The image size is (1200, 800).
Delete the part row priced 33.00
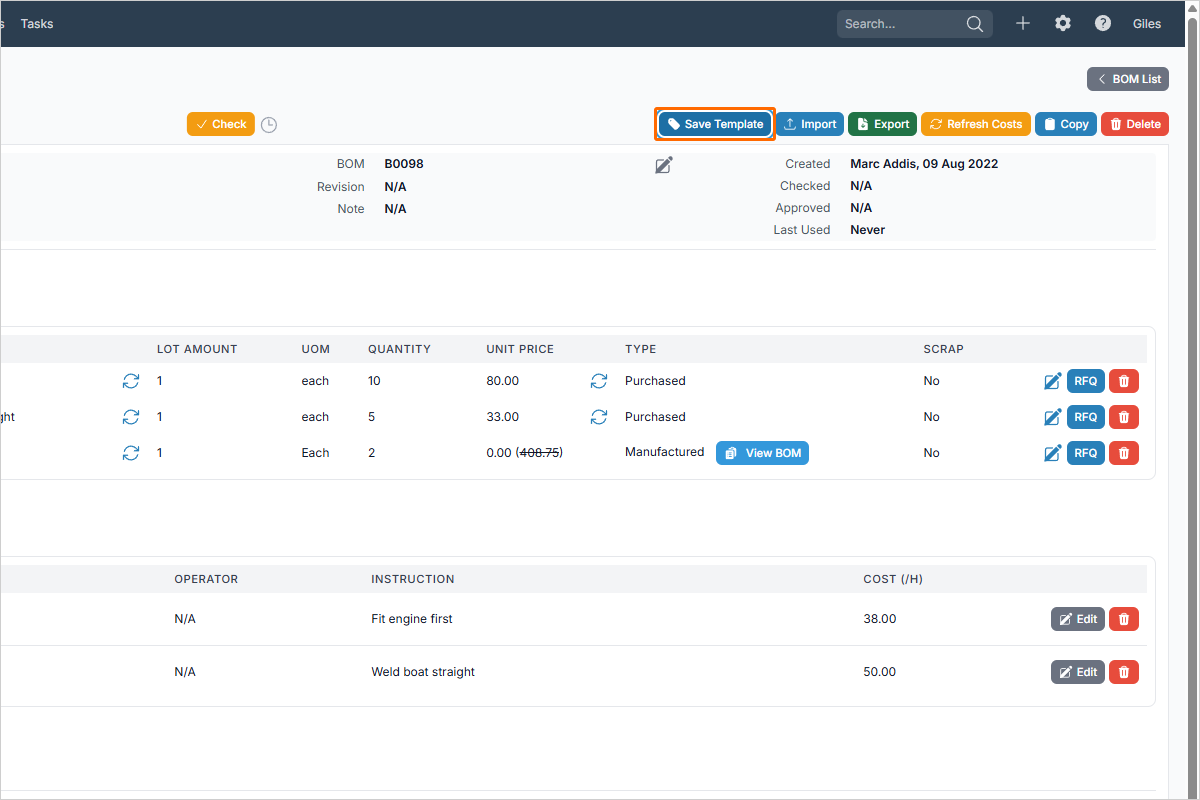(1124, 417)
